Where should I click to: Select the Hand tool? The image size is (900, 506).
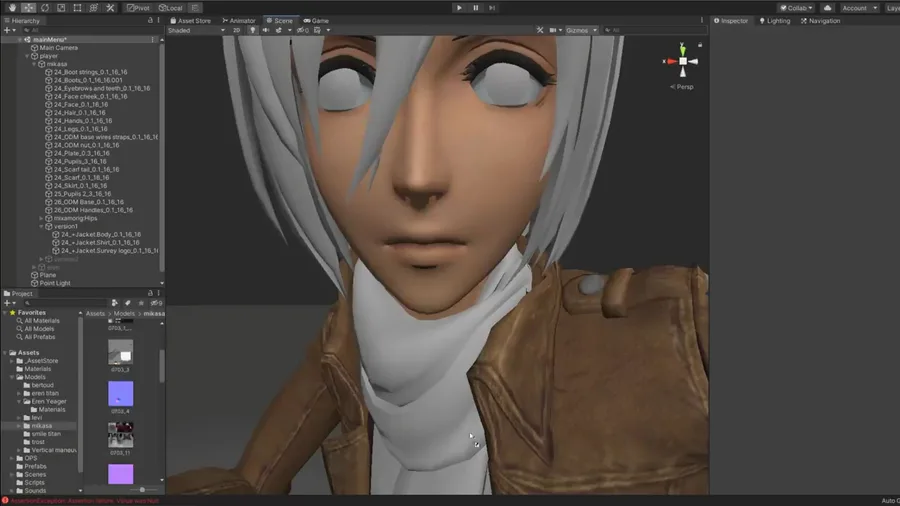(x=12, y=8)
